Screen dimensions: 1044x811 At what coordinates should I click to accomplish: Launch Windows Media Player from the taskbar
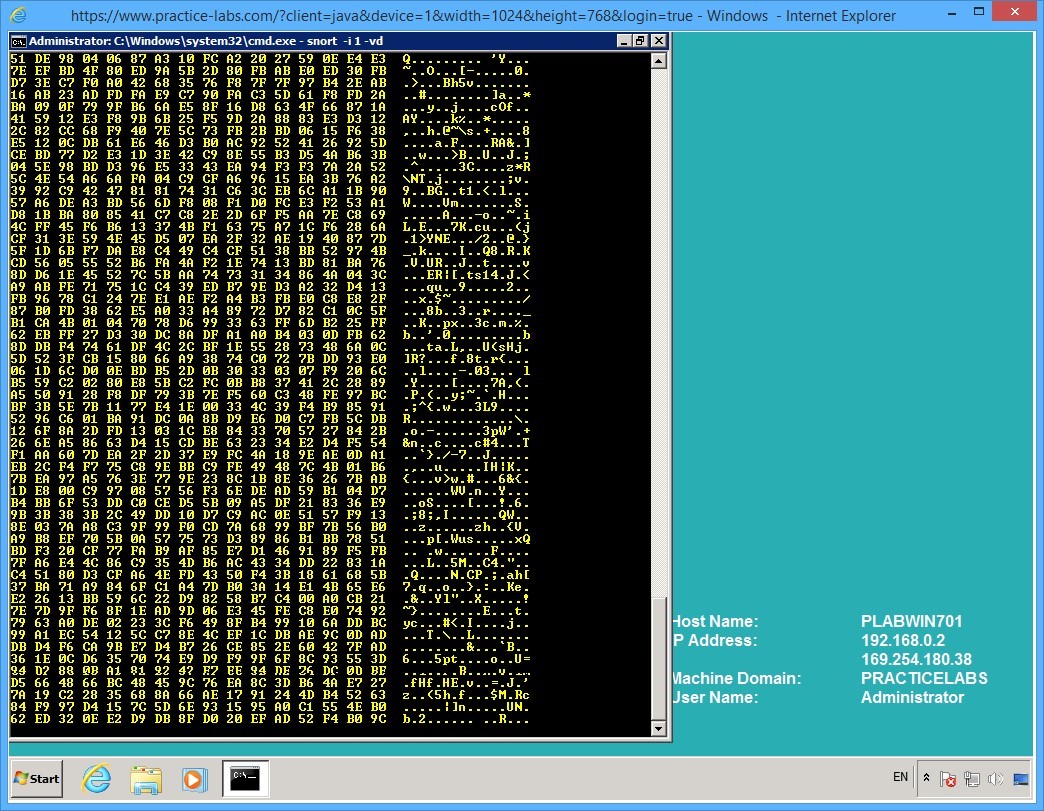[196, 778]
